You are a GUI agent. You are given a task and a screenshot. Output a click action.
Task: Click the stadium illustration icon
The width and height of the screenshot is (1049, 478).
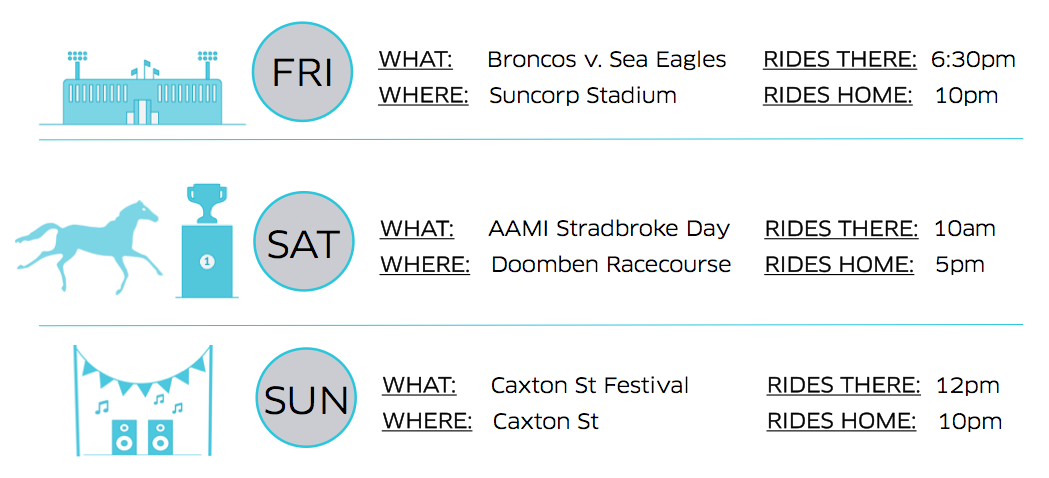[142, 88]
